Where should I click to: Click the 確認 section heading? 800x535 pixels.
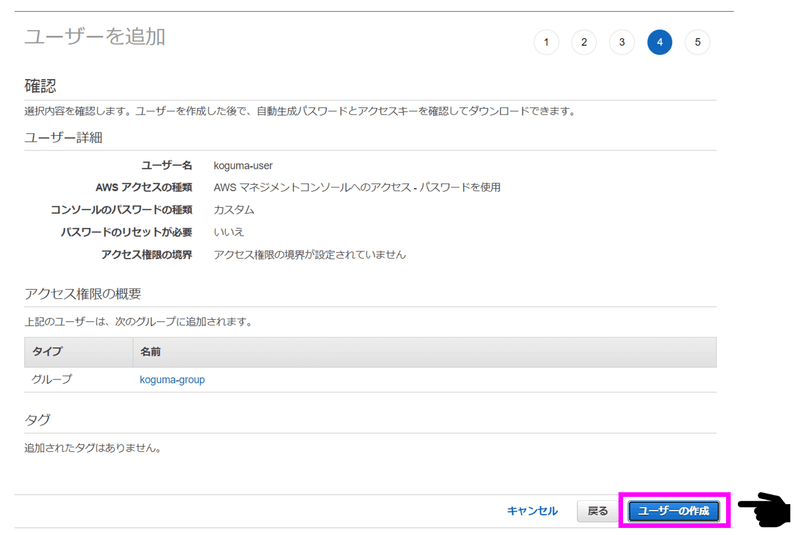click(x=40, y=86)
